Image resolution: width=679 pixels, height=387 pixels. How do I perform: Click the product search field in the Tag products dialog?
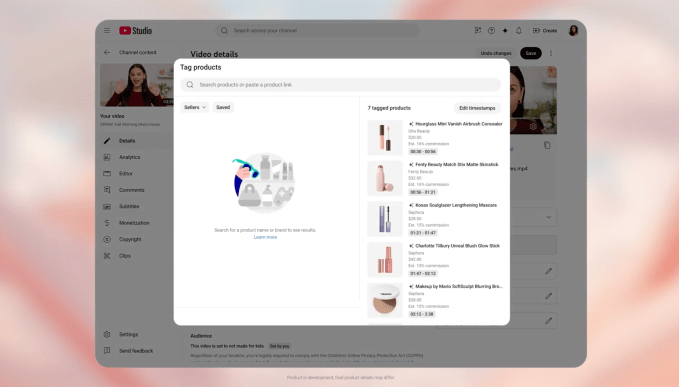(341, 85)
